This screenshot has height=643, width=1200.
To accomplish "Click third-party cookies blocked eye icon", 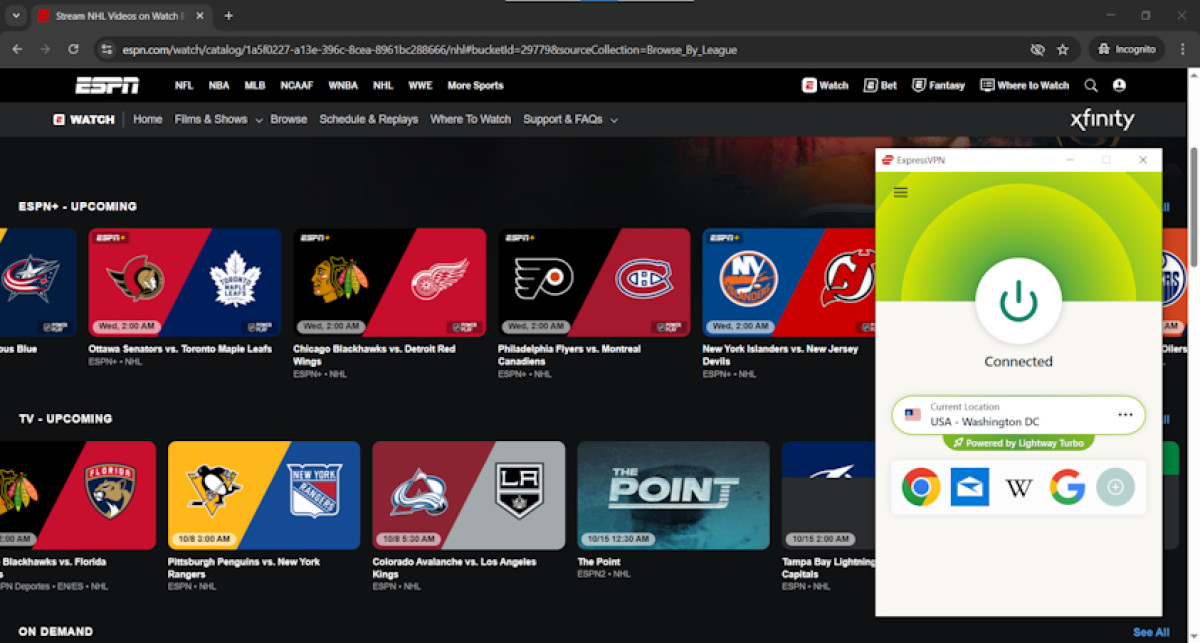I will (x=1037, y=49).
